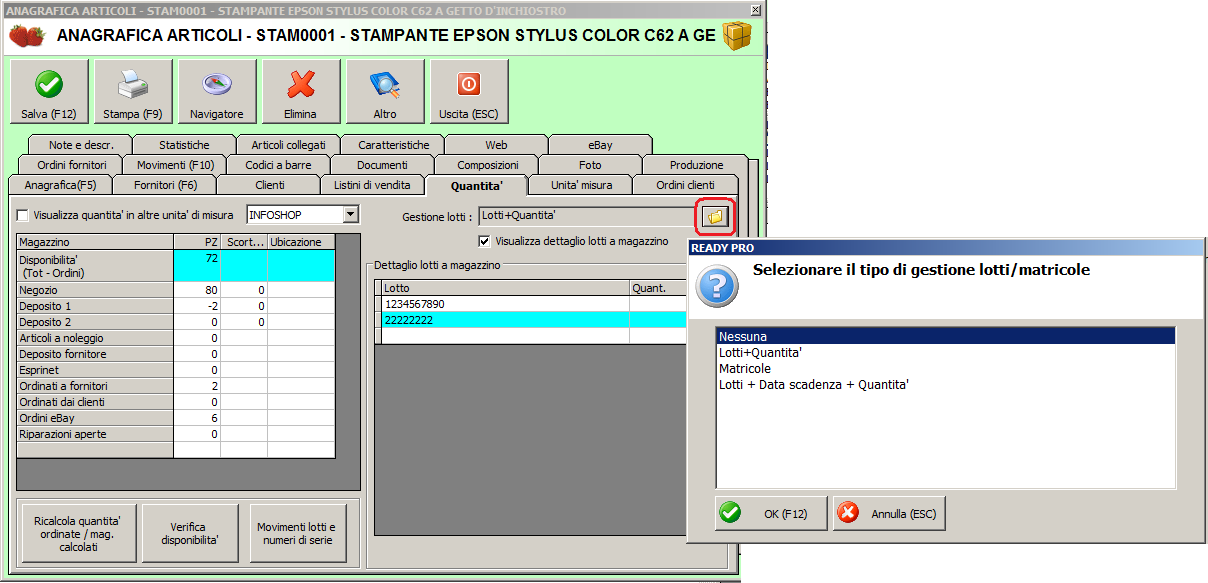Click the Gestione lotti value field
Image resolution: width=1208 pixels, height=583 pixels.
coord(587,215)
